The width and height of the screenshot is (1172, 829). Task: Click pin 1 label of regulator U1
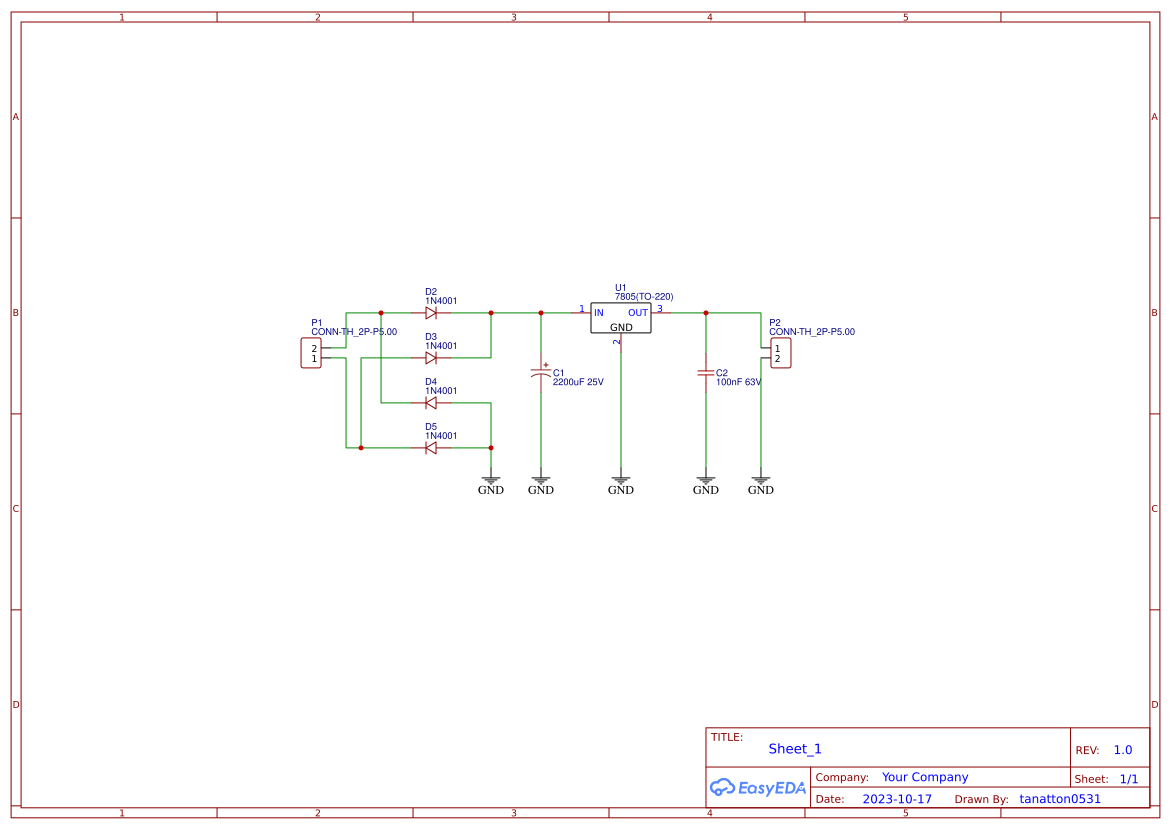tap(581, 309)
